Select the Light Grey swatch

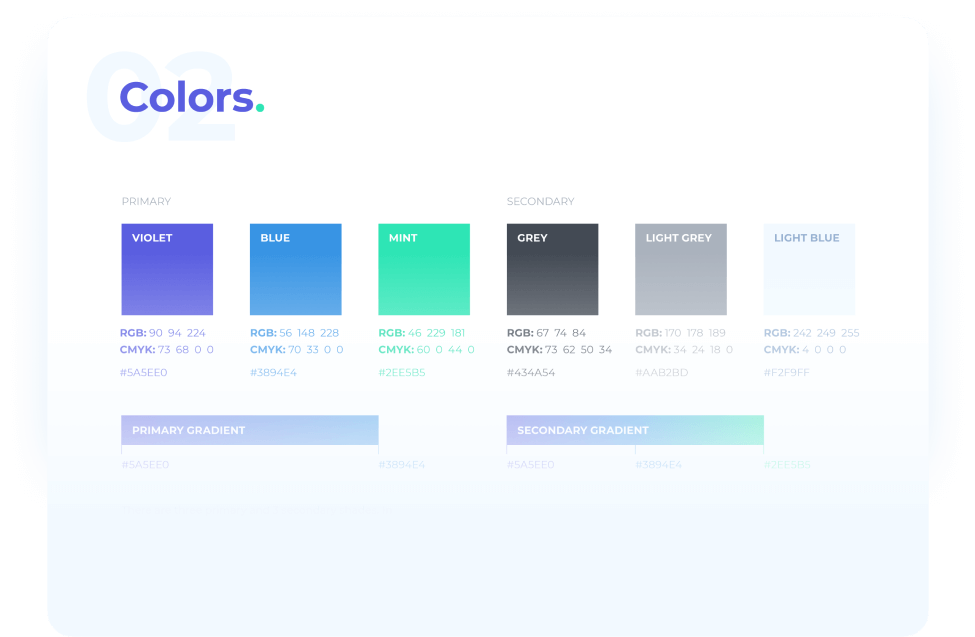tap(680, 270)
